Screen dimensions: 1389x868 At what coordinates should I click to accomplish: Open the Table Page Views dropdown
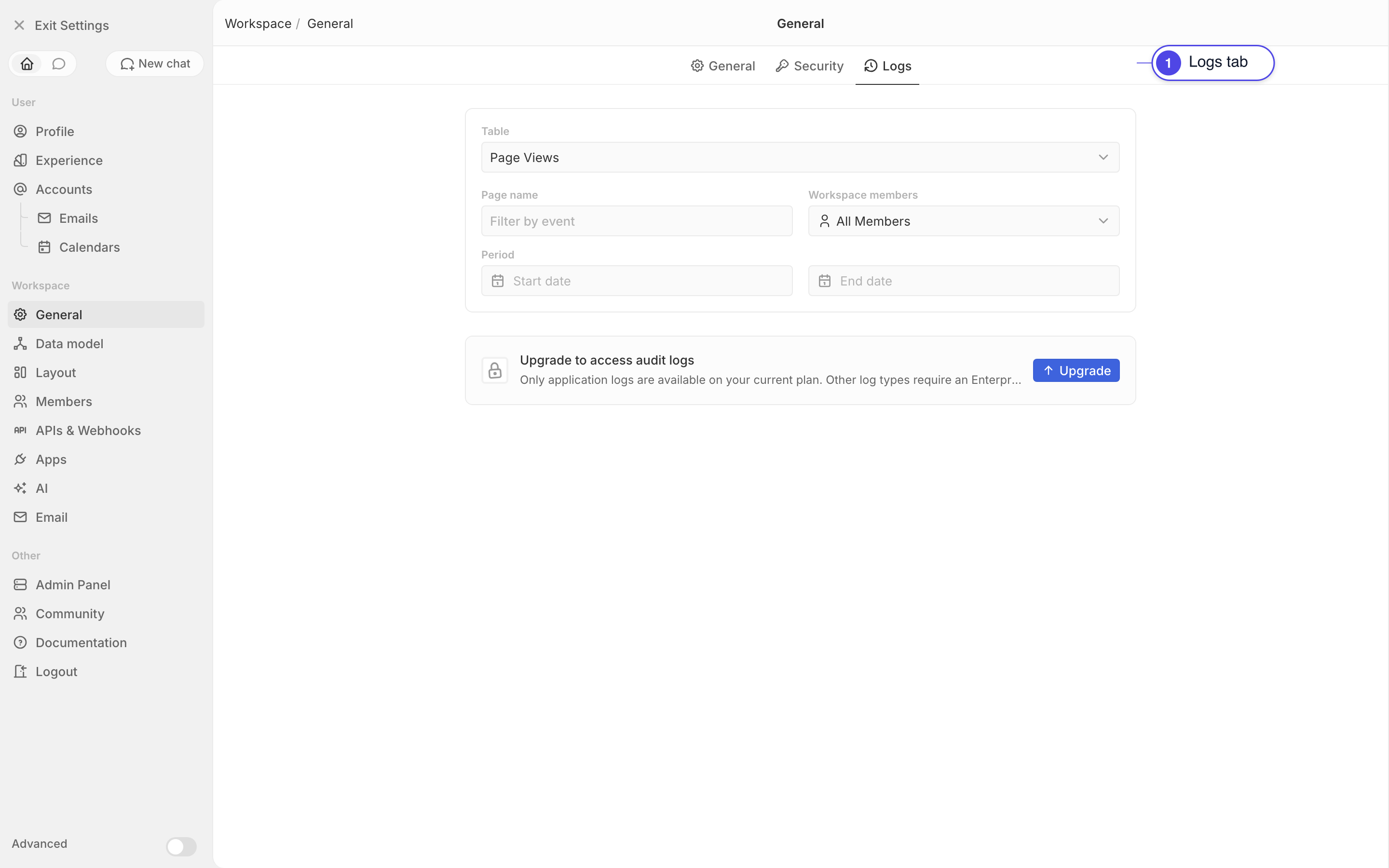(x=800, y=157)
